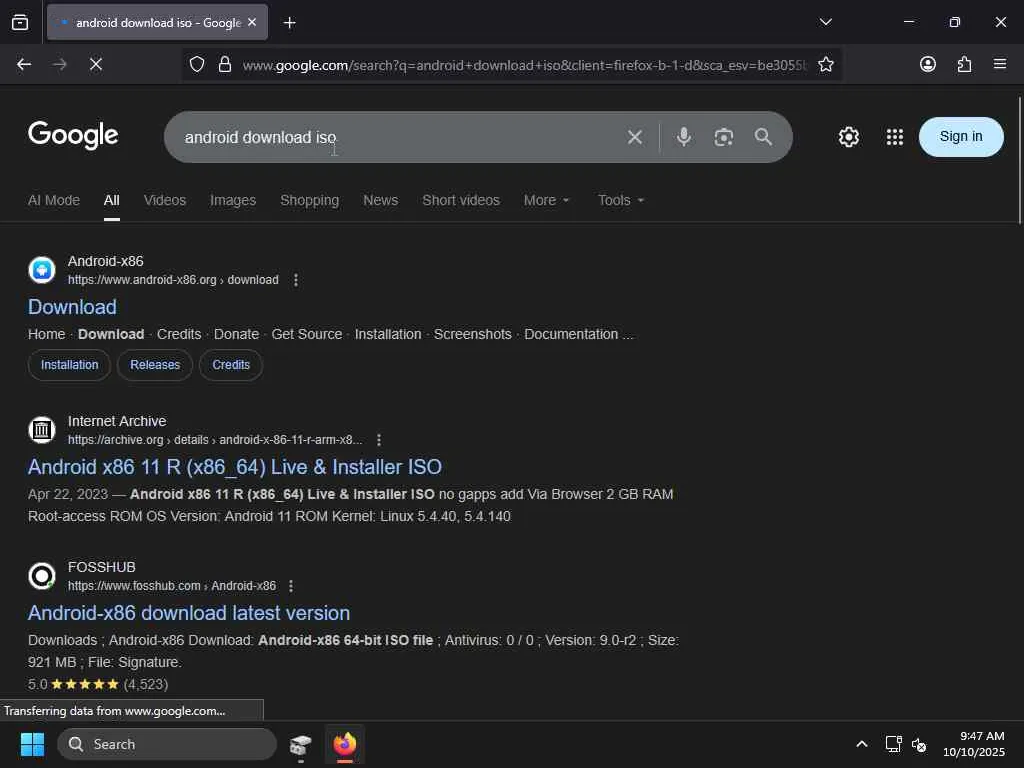Click the Sign in button
1024x768 pixels.
961,136
